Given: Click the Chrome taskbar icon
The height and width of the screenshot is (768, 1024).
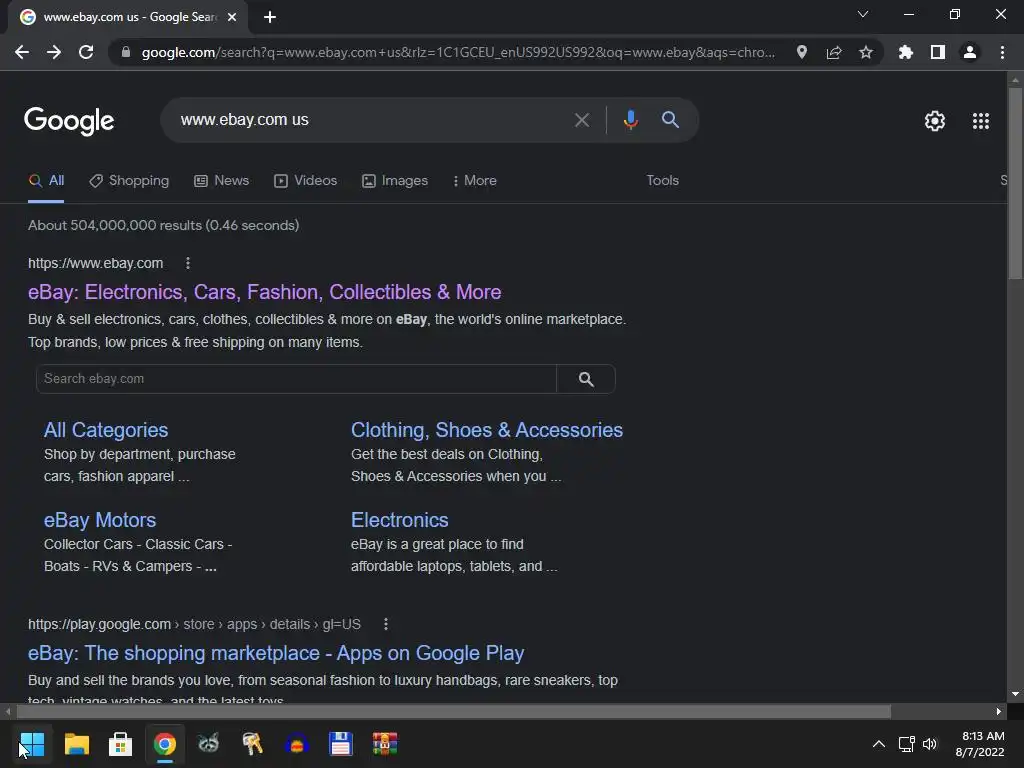Looking at the screenshot, I should pos(165,744).
